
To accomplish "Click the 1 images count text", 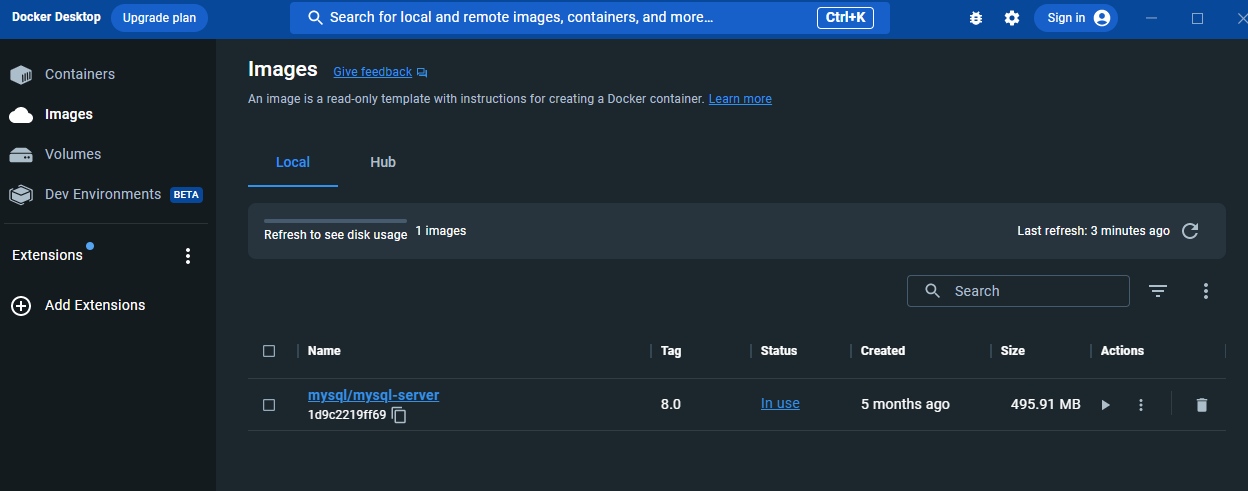I will (x=441, y=231).
